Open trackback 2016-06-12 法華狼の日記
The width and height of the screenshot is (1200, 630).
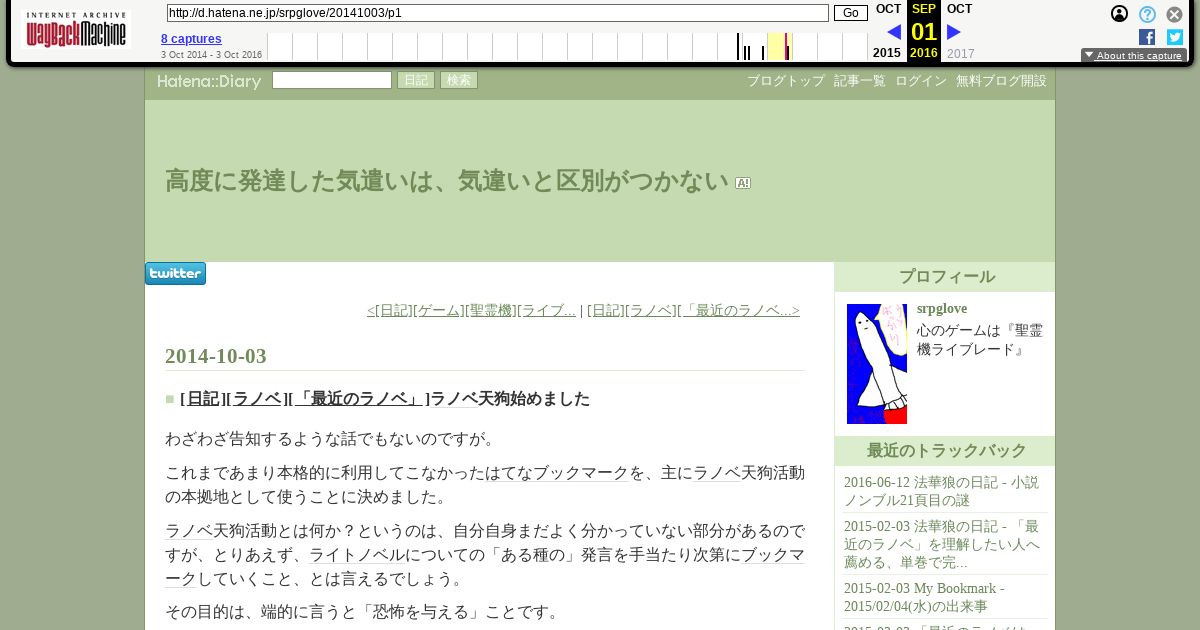tap(941, 491)
